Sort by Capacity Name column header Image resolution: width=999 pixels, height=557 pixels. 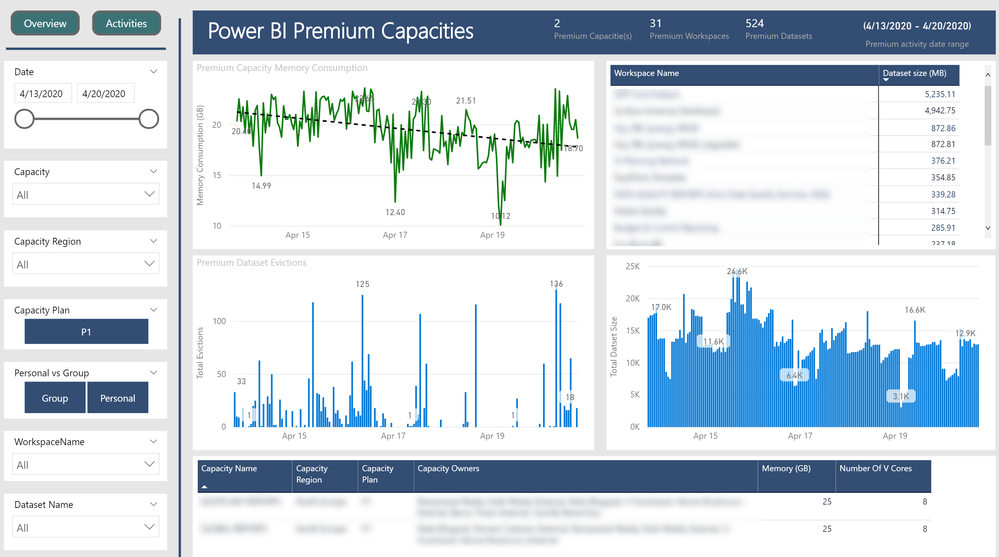point(245,476)
